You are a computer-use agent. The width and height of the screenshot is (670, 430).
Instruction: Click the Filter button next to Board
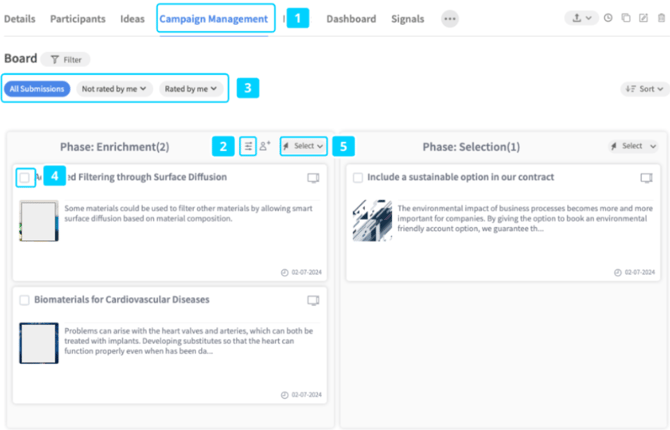pyautogui.click(x=66, y=59)
